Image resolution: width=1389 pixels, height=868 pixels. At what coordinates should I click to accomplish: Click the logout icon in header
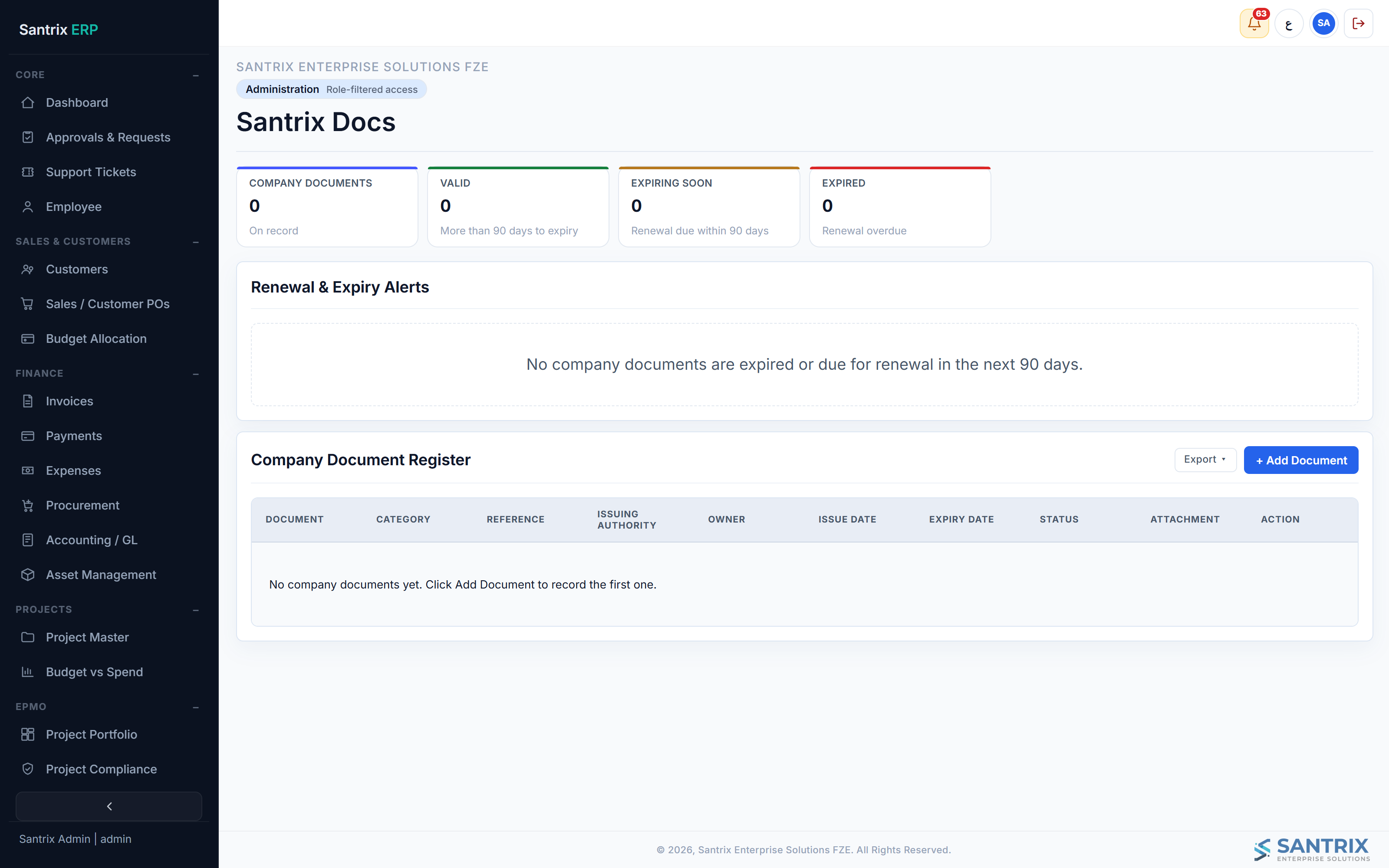click(1358, 23)
